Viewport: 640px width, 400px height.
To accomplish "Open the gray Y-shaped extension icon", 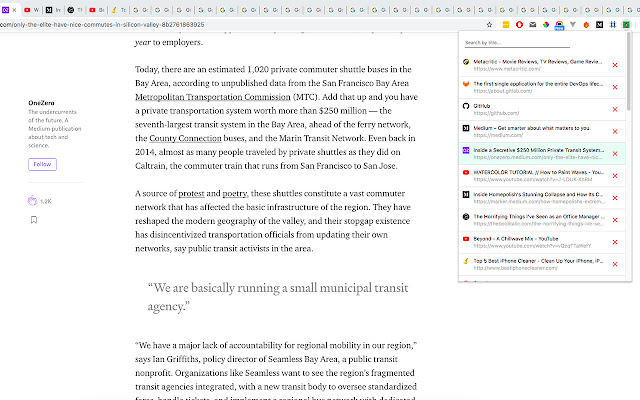I will (573, 25).
